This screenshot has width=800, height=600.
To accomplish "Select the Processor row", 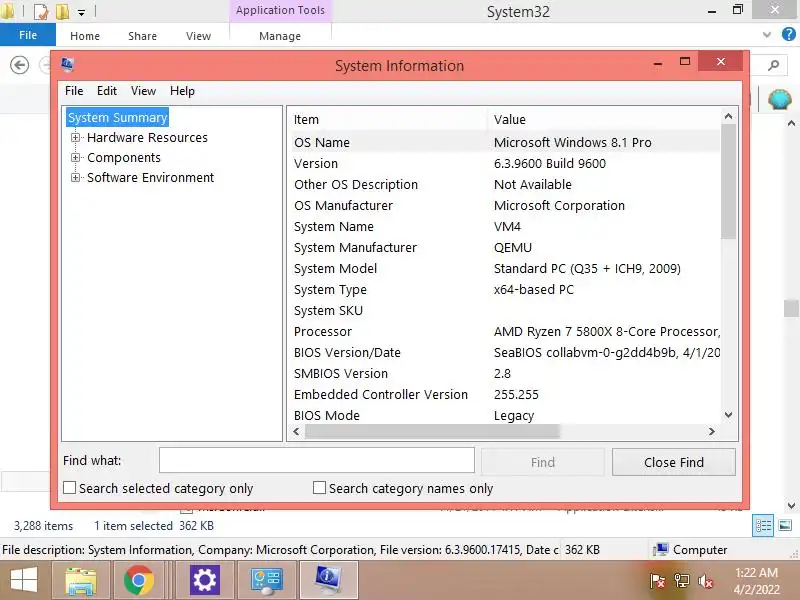I will [x=505, y=332].
